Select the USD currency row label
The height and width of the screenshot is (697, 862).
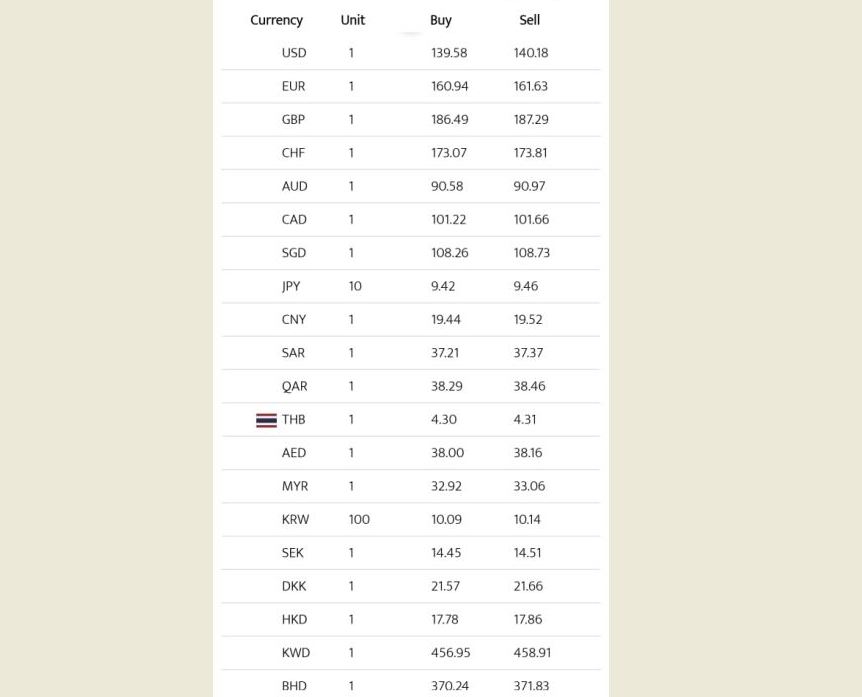294,53
